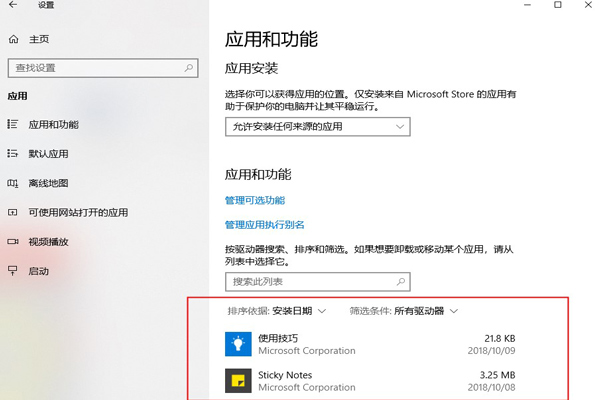Click the 管理可选功能 link

[x=255, y=200]
